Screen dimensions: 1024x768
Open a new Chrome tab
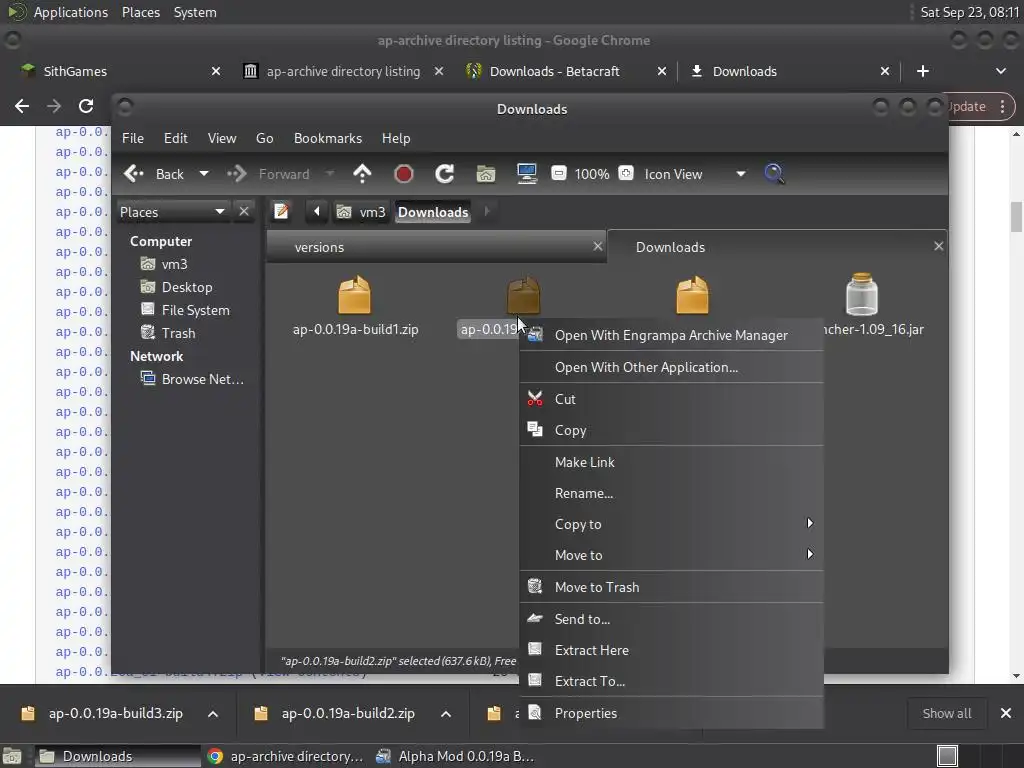[923, 71]
